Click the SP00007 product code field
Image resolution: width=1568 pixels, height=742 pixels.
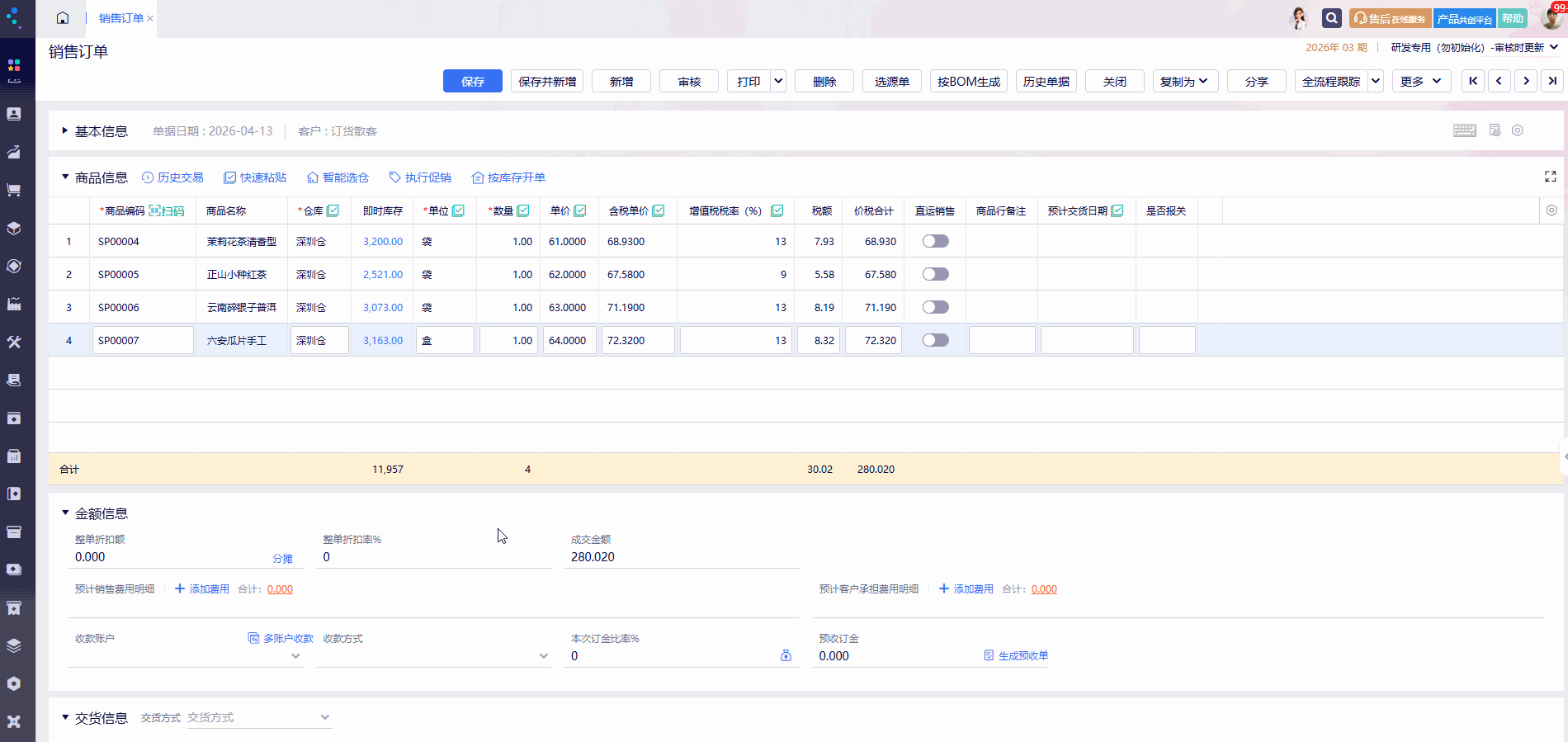pyautogui.click(x=143, y=340)
